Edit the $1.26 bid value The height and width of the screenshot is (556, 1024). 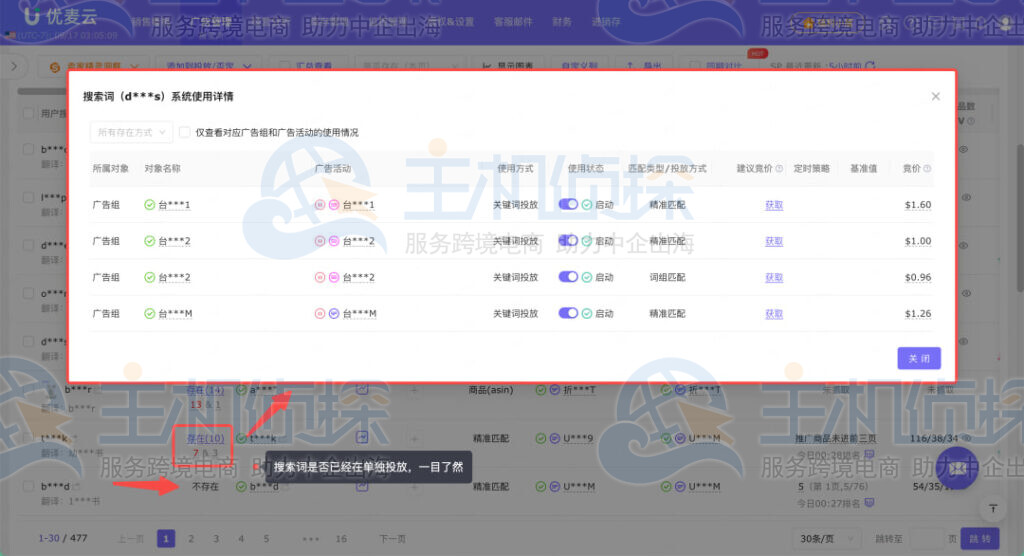tap(918, 314)
